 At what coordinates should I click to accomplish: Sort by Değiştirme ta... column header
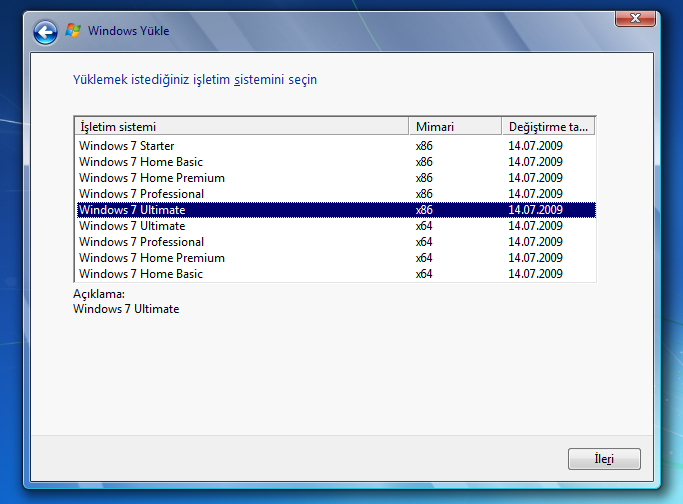click(548, 126)
